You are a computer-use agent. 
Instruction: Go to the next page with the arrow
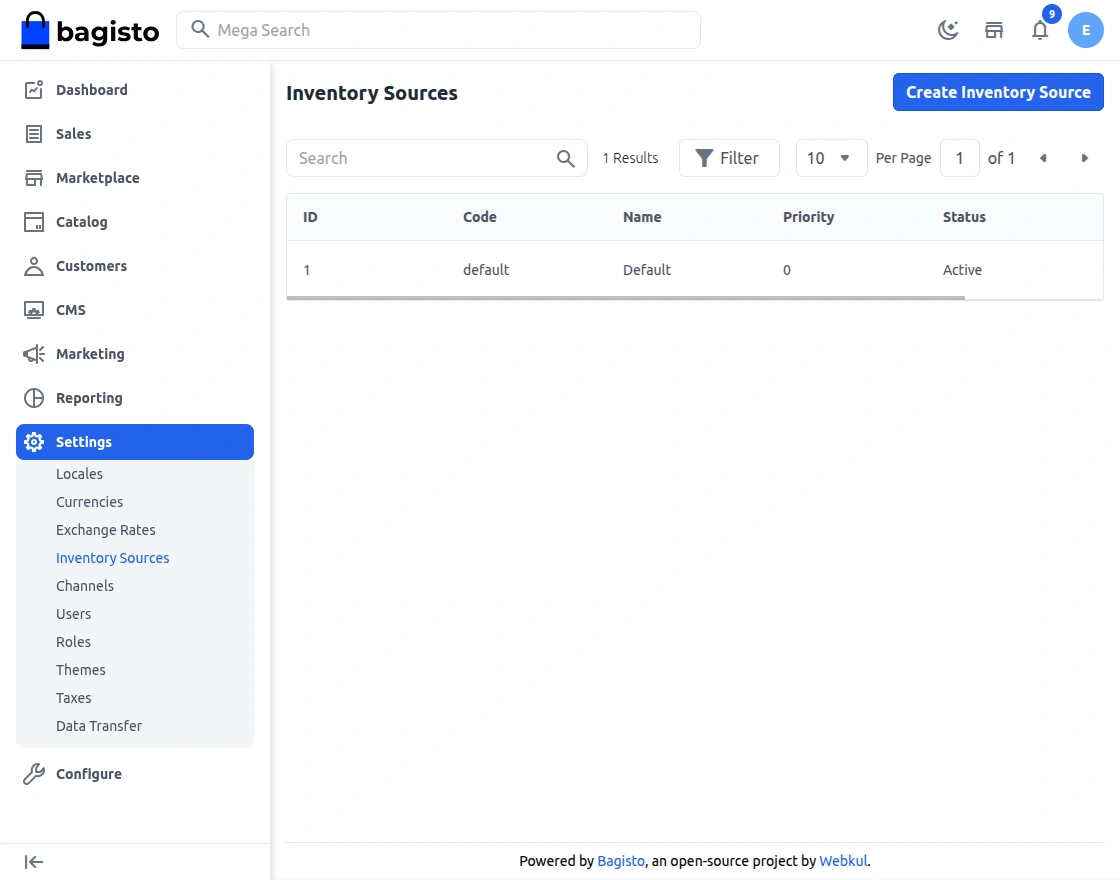tap(1085, 158)
